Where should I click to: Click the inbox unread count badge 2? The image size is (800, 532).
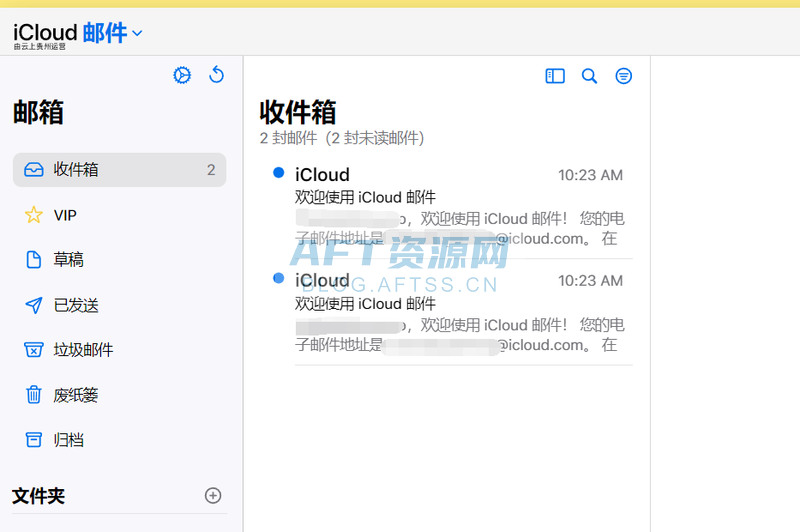click(211, 170)
